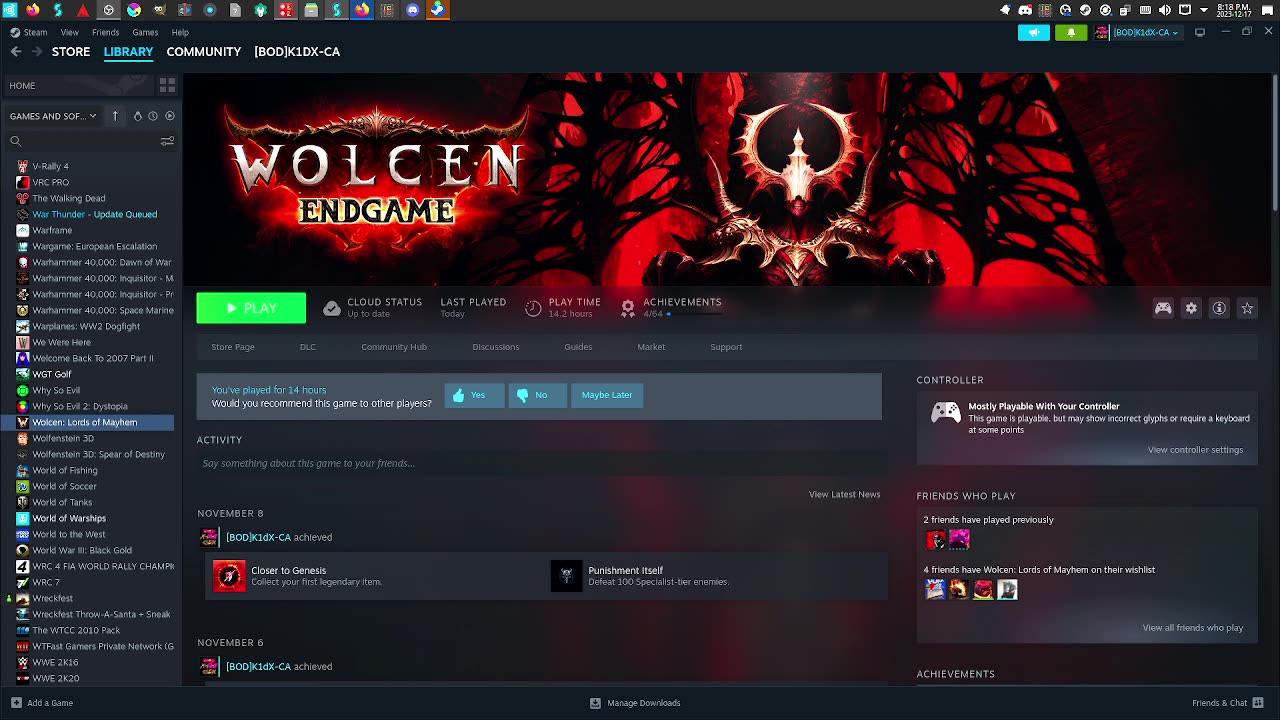1280x720 pixels.
Task: Open Market link
Action: point(651,347)
